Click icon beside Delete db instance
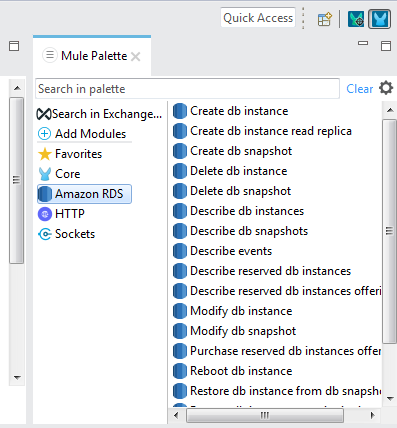Image resolution: width=397 pixels, height=428 pixels. point(180,171)
